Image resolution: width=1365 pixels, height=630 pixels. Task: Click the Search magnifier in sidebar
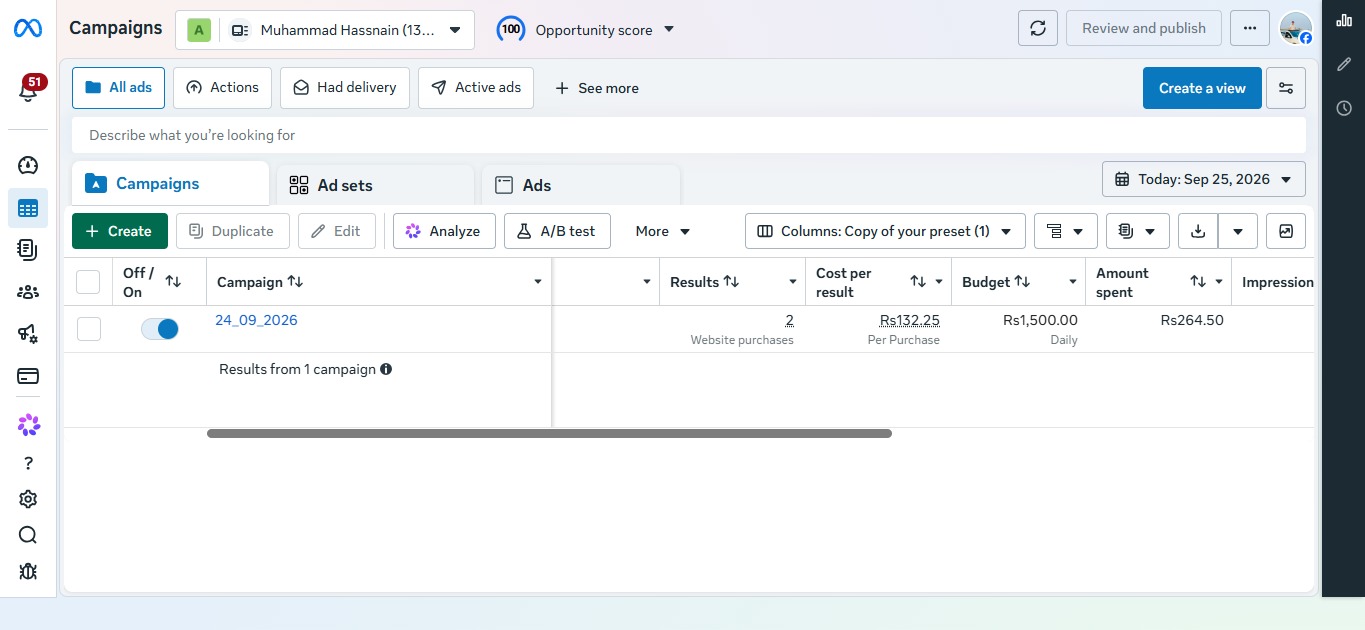28,535
